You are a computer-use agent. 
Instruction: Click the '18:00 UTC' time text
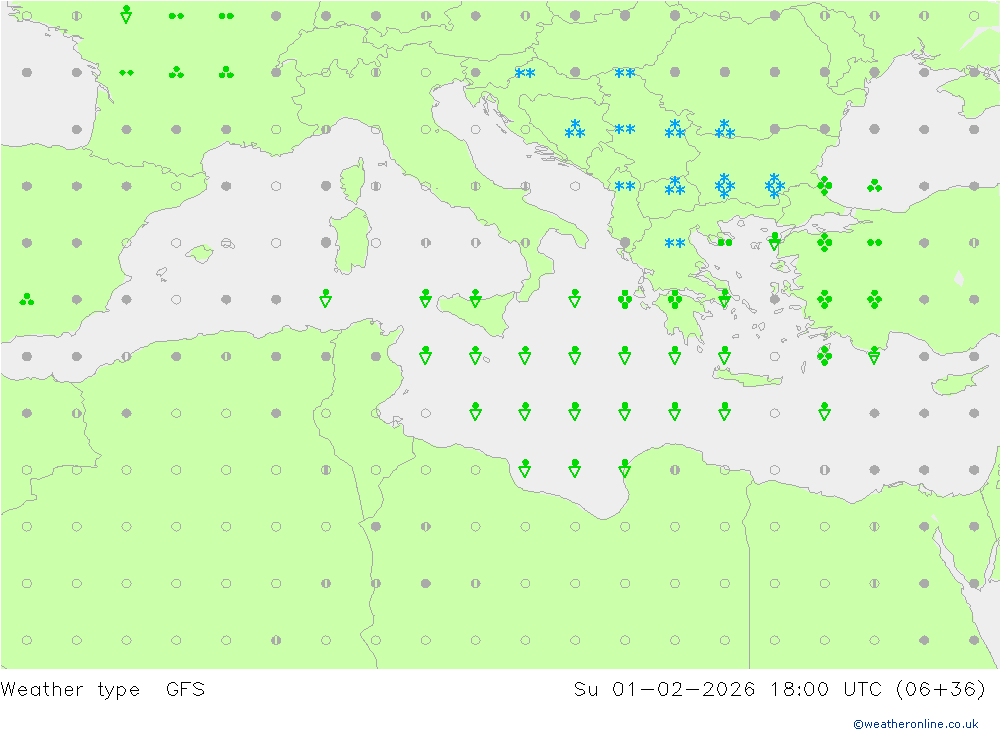click(826, 689)
